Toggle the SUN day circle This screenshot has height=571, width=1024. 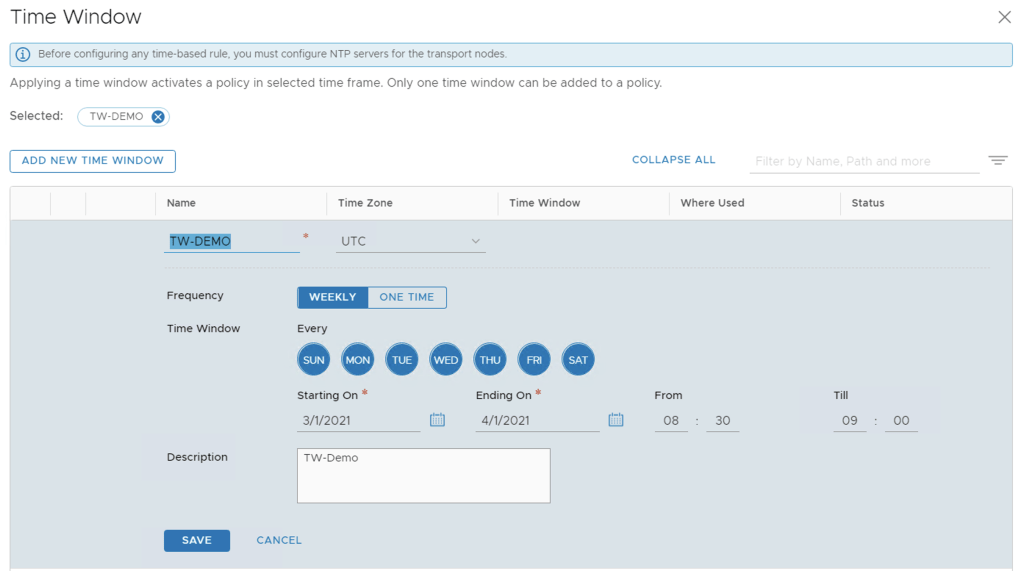(x=314, y=360)
